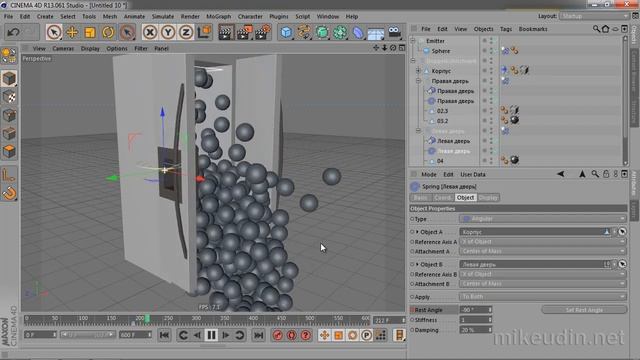The image size is (640, 360).
Task: Open the Type dropdown set to Angular
Action: (x=543, y=219)
